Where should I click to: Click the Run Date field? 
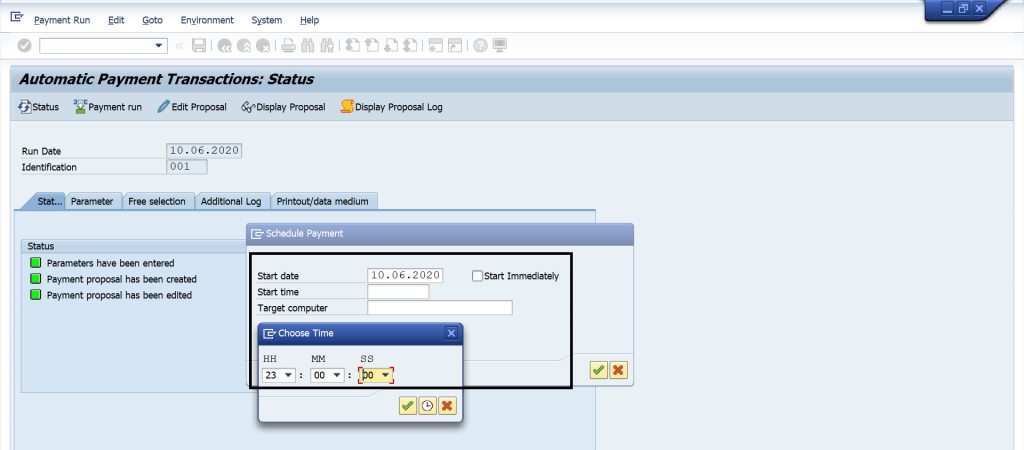pyautogui.click(x=204, y=151)
